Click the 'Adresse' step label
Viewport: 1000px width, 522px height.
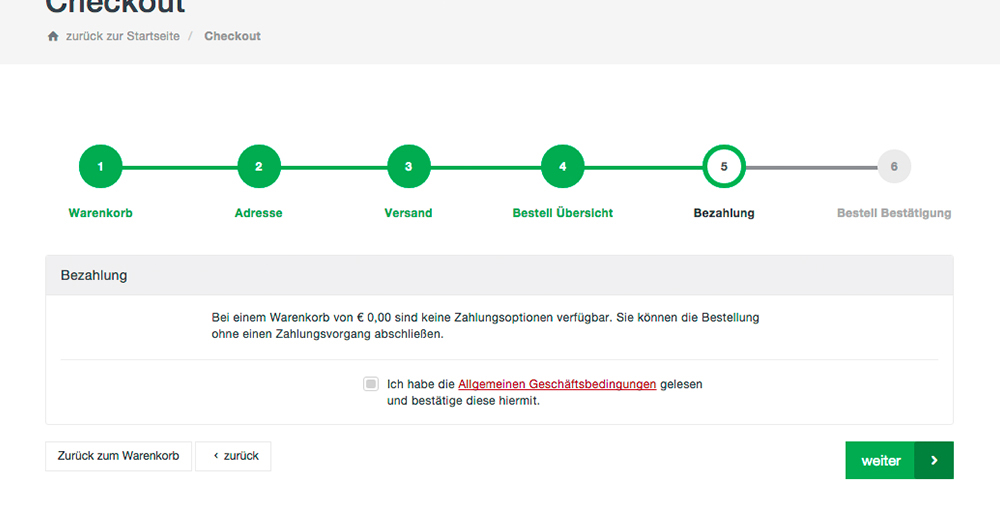pyautogui.click(x=258, y=213)
